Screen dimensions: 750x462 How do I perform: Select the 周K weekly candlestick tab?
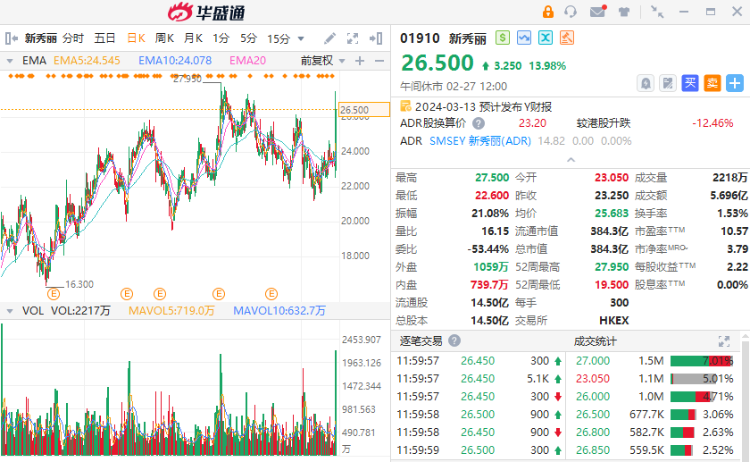click(x=165, y=38)
